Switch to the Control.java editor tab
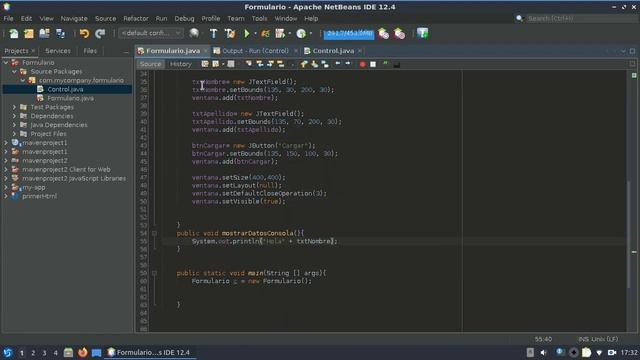This screenshot has width=640, height=360. 333,51
